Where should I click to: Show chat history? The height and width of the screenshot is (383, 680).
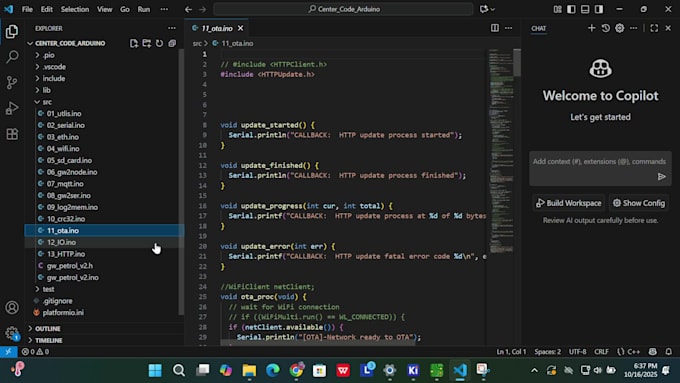(x=605, y=28)
